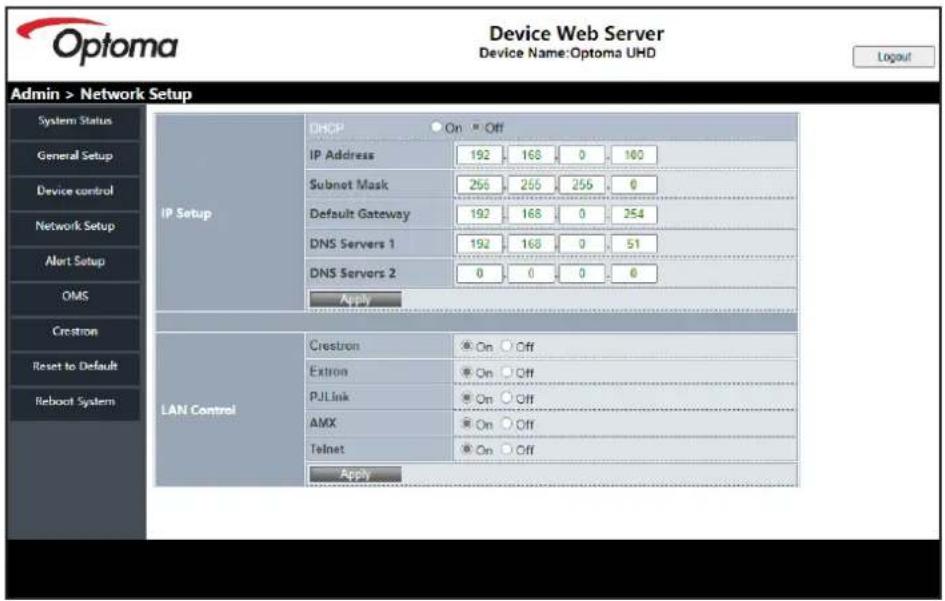Click DNS Servers 2 first octet field
The height and width of the screenshot is (601, 945).
[x=479, y=273]
